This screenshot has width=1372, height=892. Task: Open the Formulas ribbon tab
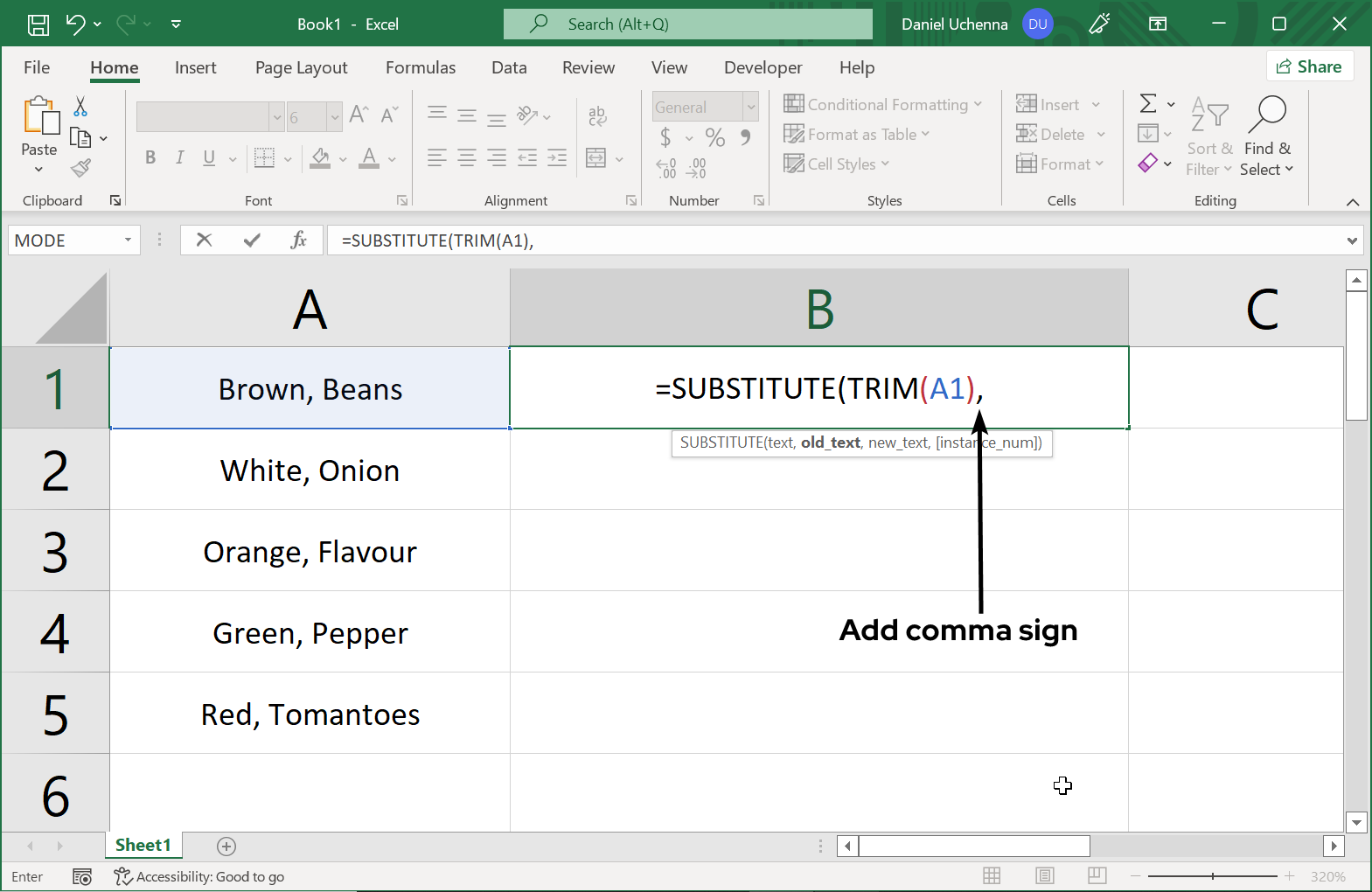tap(420, 67)
